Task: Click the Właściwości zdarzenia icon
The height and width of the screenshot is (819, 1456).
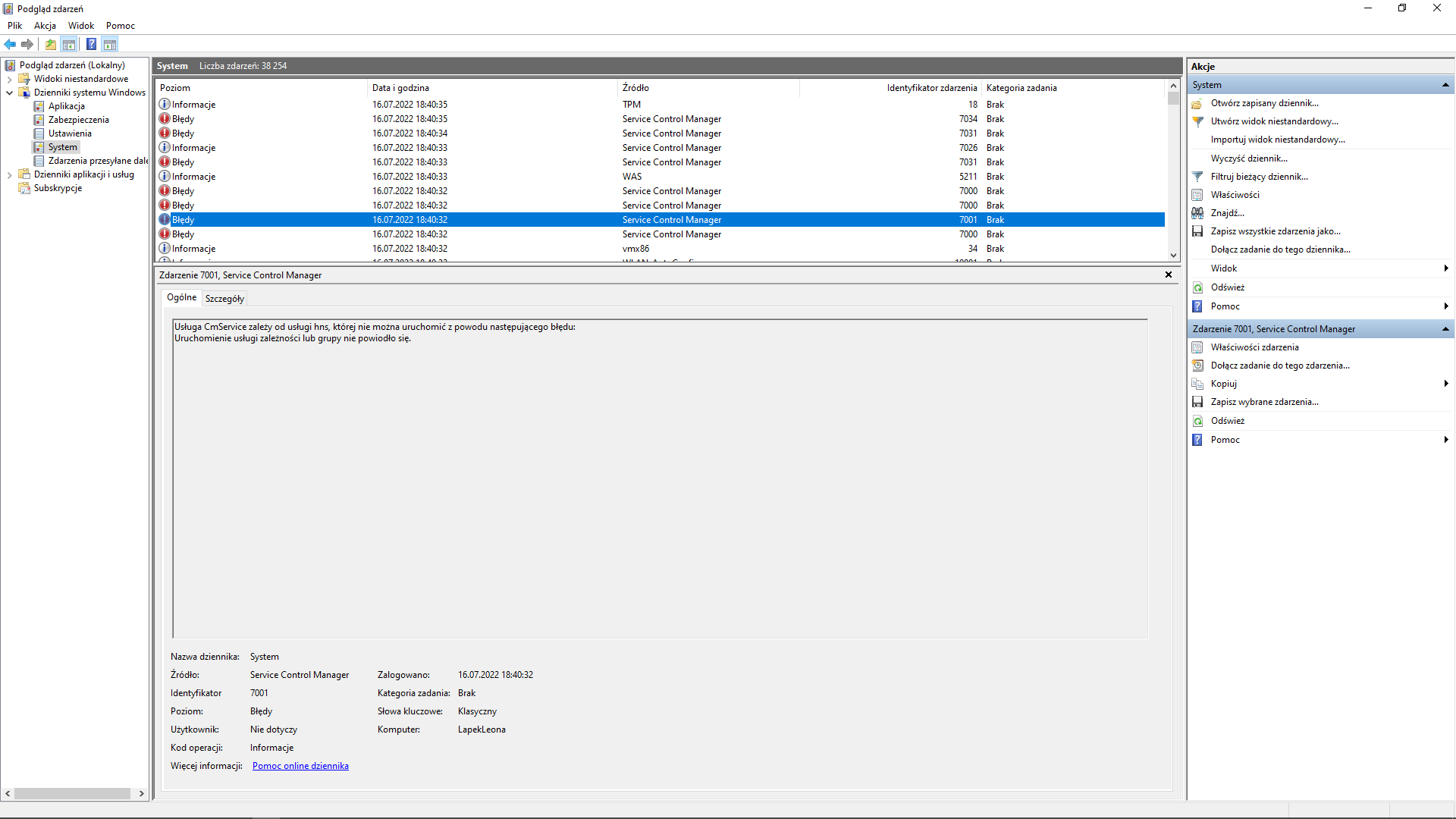Action: [x=1197, y=347]
